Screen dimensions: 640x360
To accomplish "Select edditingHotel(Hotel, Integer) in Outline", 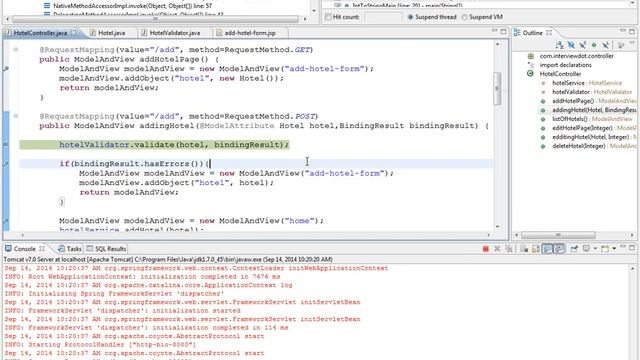I will point(594,137).
